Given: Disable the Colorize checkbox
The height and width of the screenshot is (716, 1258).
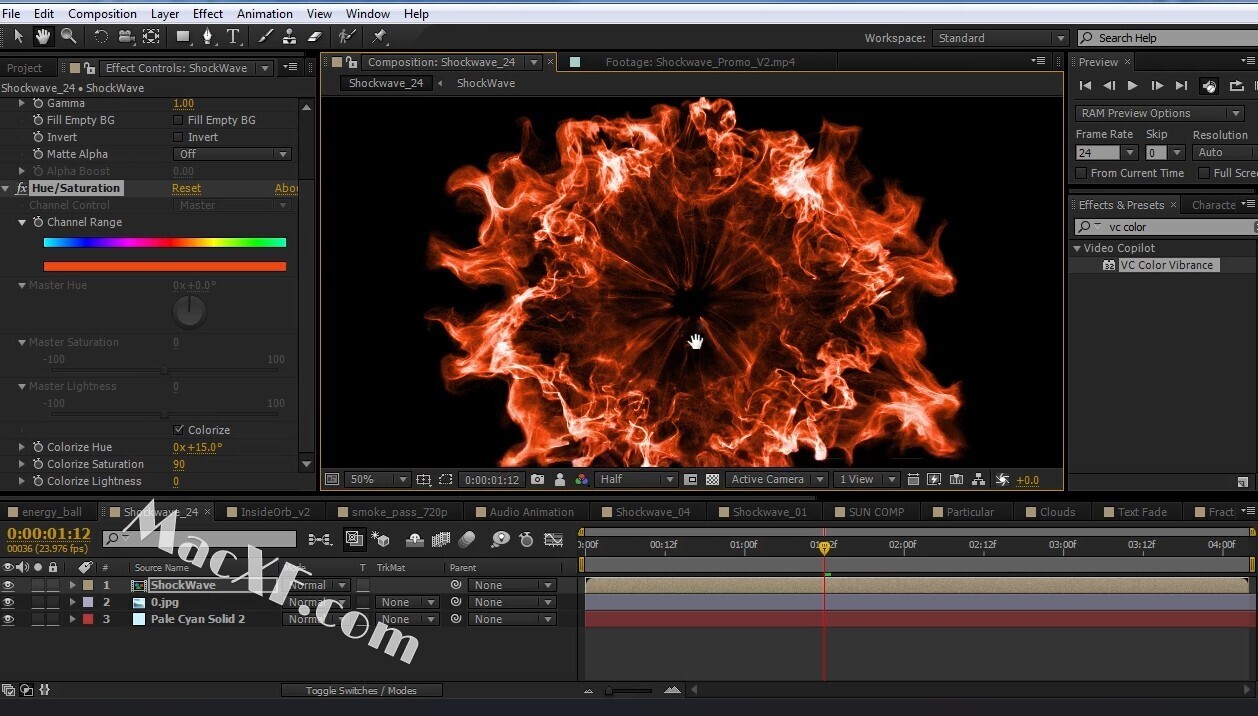Looking at the screenshot, I should [x=179, y=430].
